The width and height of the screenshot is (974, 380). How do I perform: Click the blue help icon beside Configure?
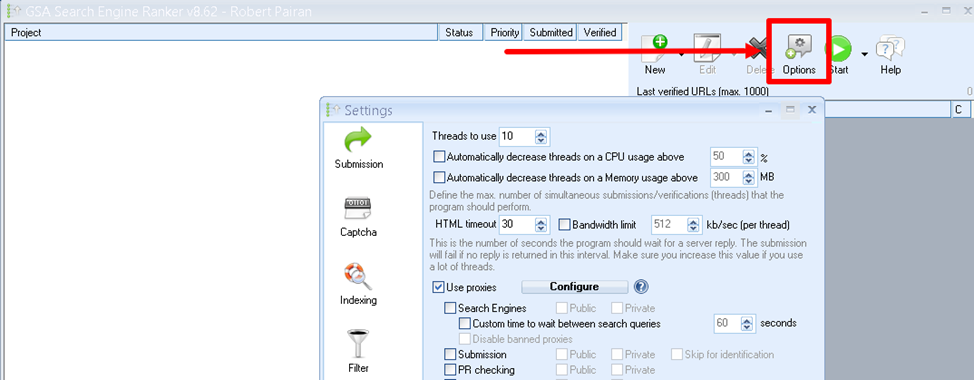[x=642, y=287]
